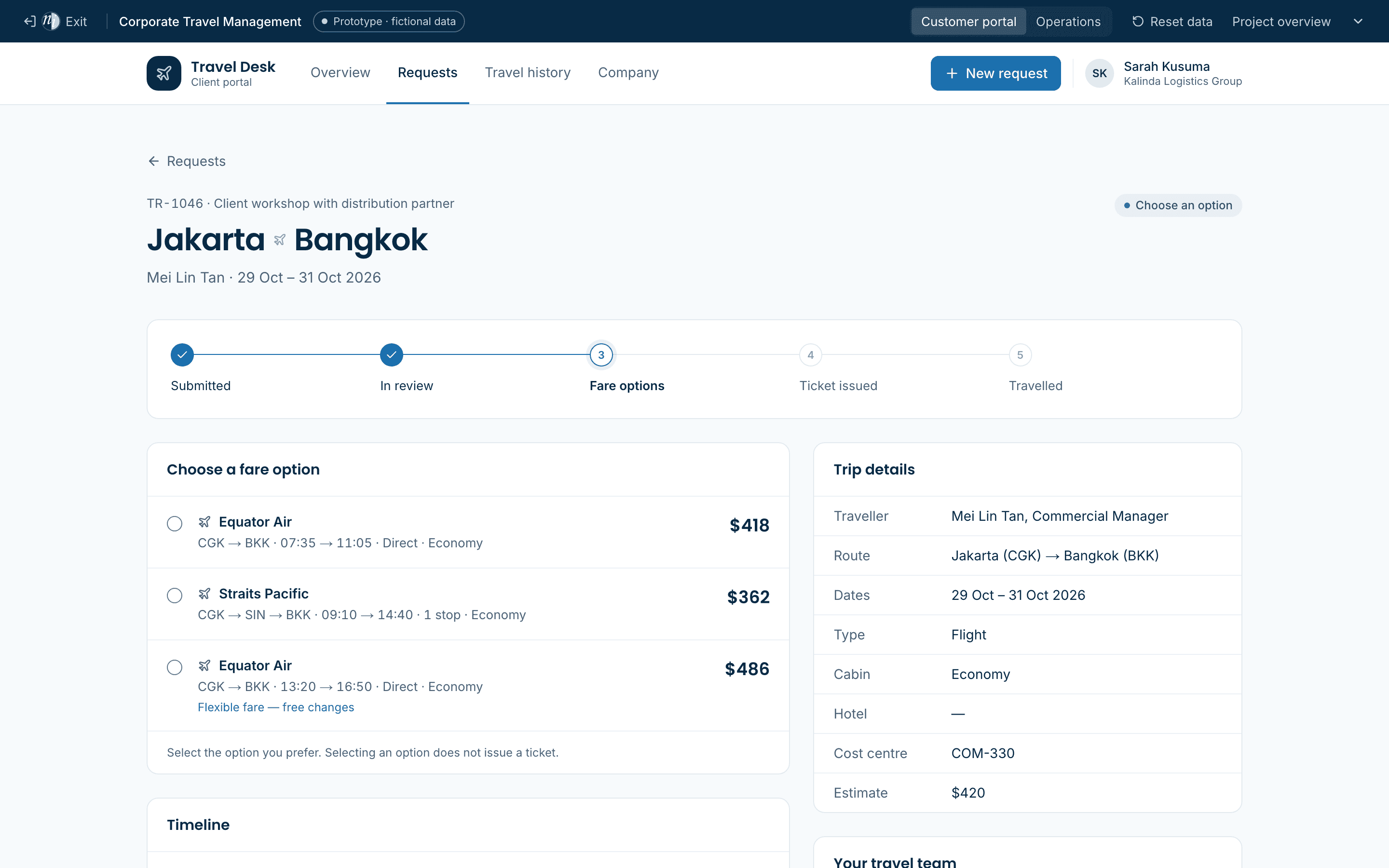This screenshot has width=1389, height=868.
Task: Click the SK user avatar
Action: pyautogui.click(x=1099, y=73)
